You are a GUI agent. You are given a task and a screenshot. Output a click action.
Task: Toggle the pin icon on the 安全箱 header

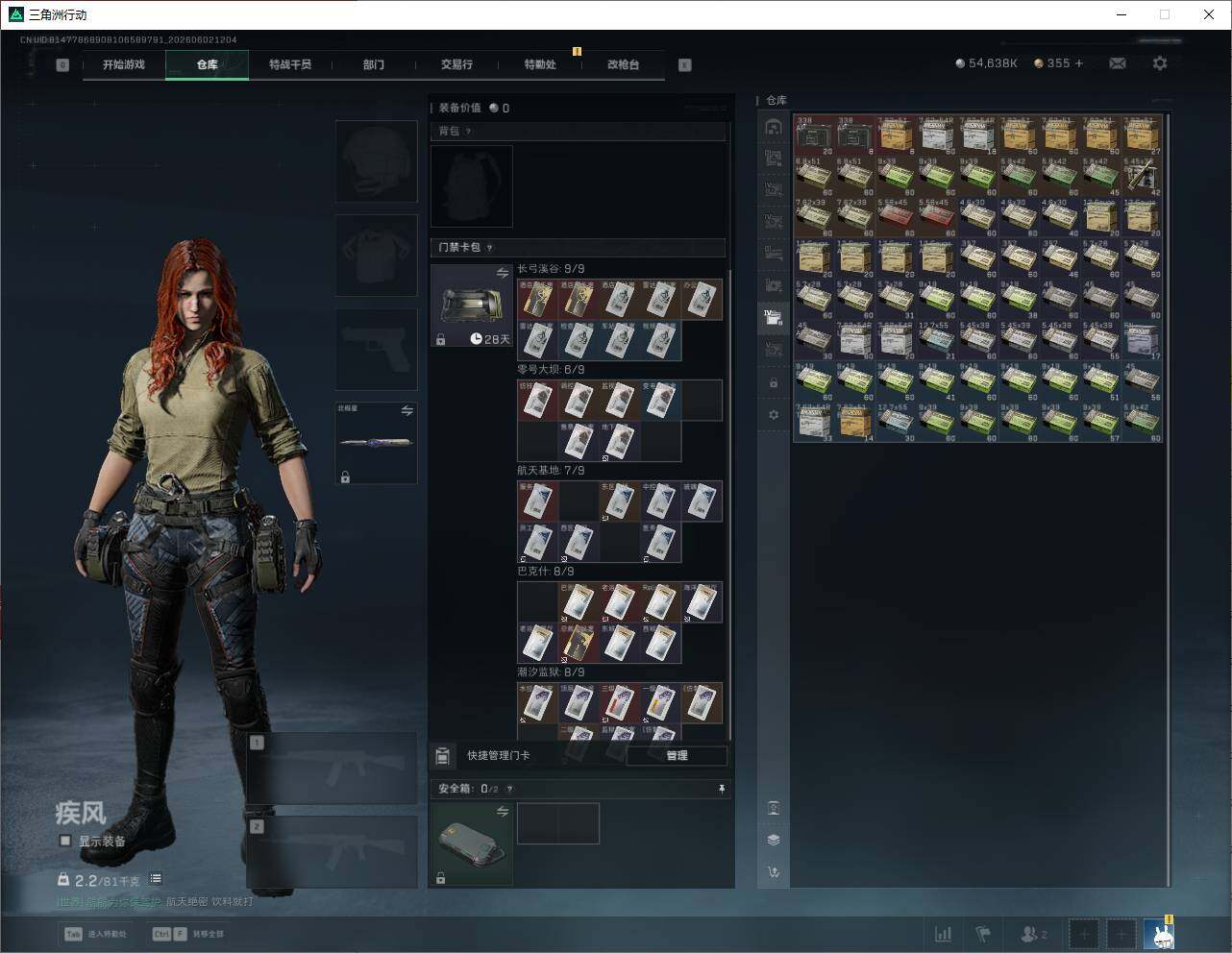pyautogui.click(x=722, y=789)
